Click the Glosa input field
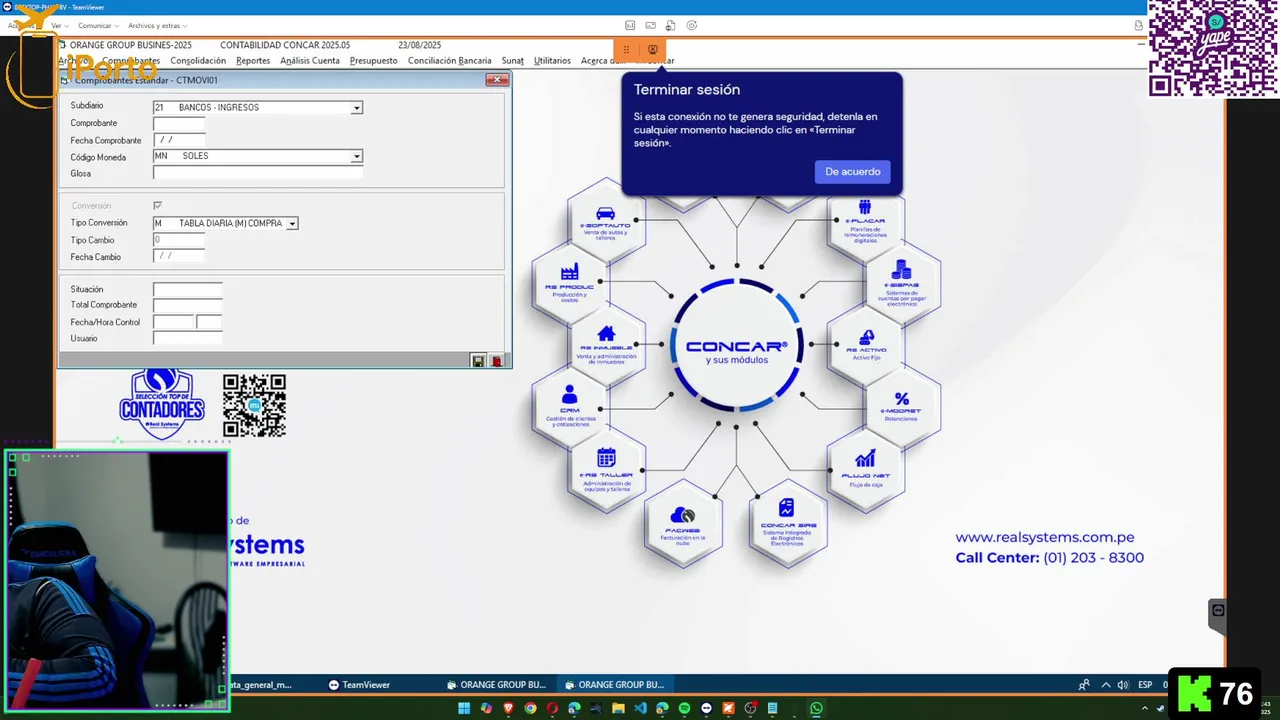 (x=257, y=174)
